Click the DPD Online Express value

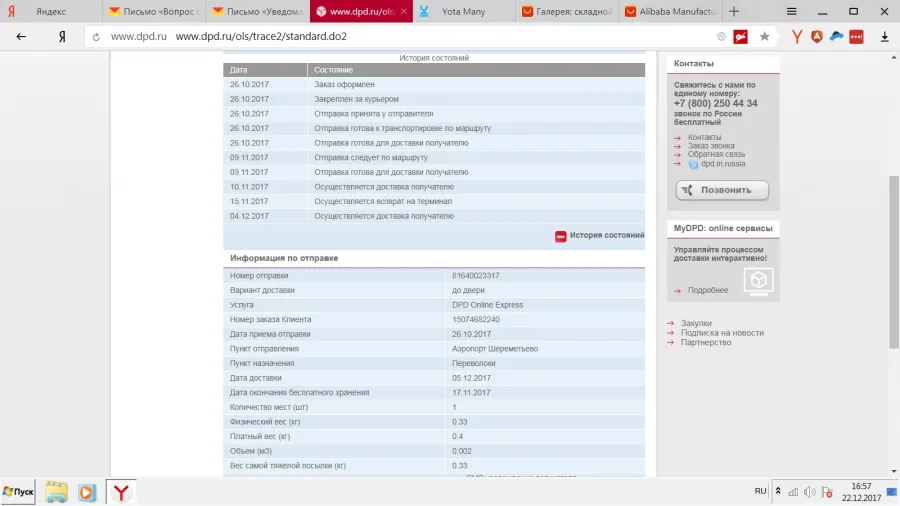tap(487, 305)
